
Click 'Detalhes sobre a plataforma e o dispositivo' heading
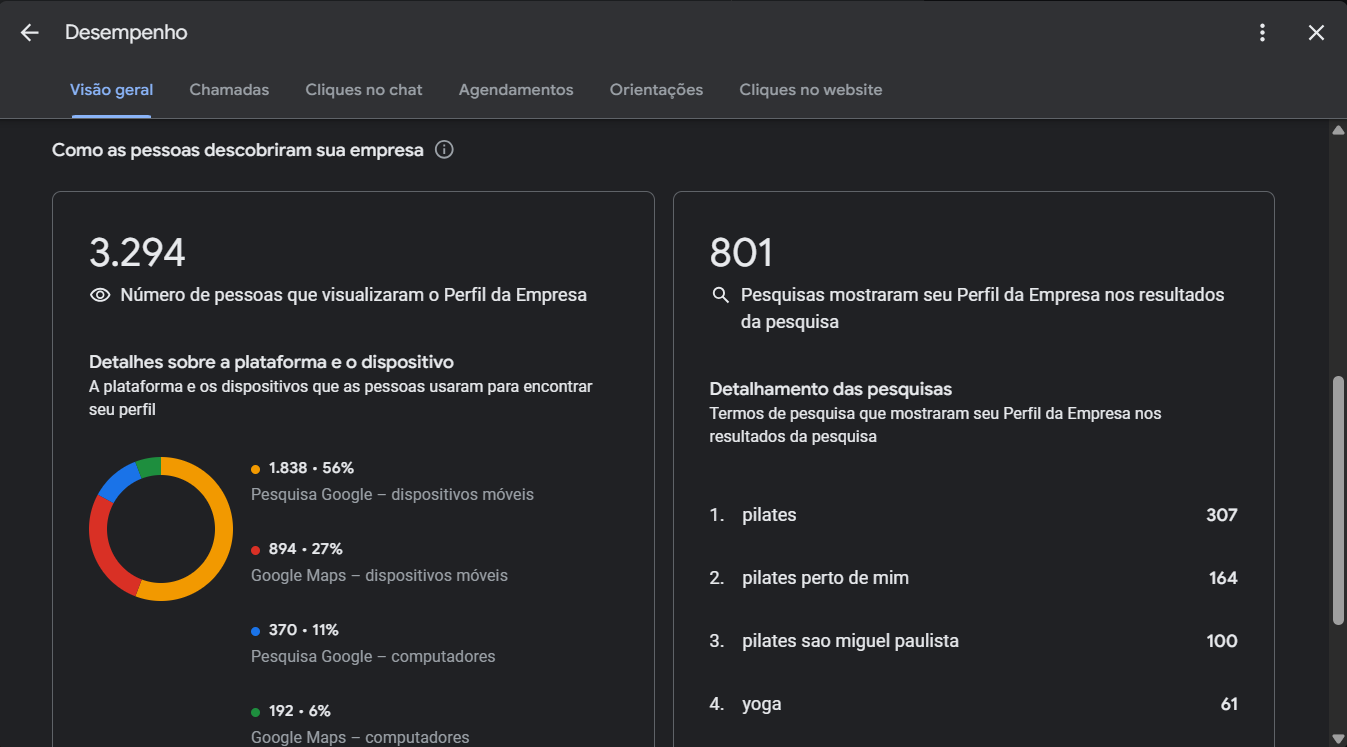tap(272, 362)
